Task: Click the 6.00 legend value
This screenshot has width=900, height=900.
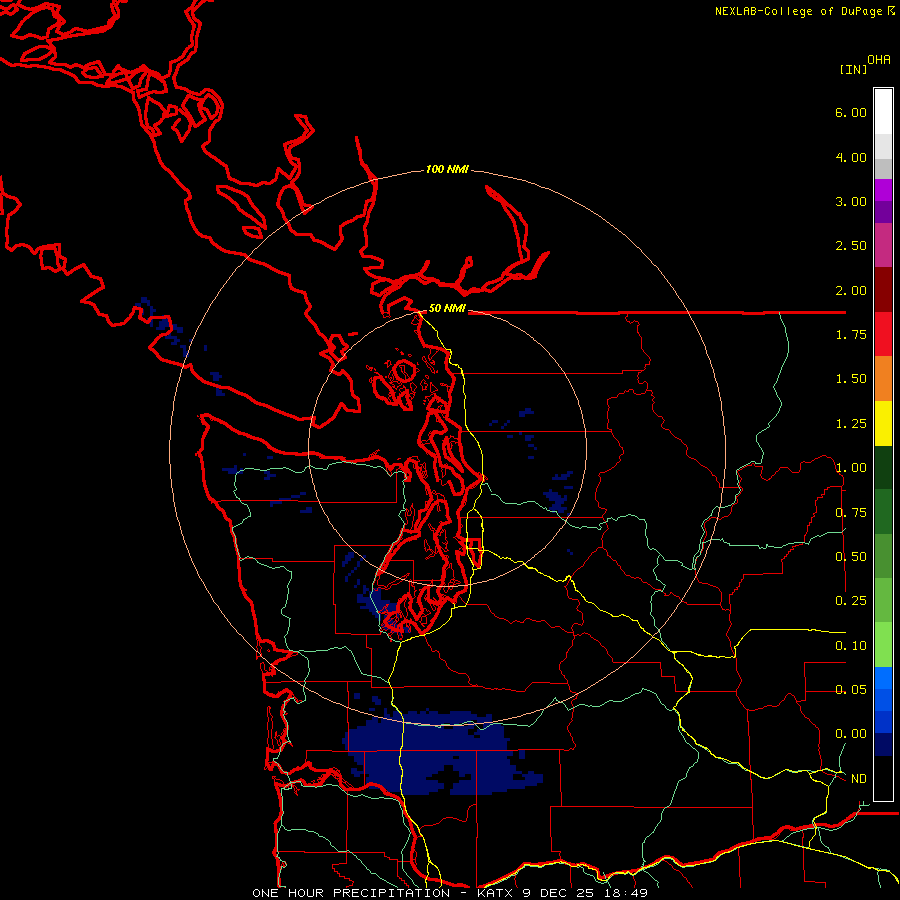Action: point(851,112)
